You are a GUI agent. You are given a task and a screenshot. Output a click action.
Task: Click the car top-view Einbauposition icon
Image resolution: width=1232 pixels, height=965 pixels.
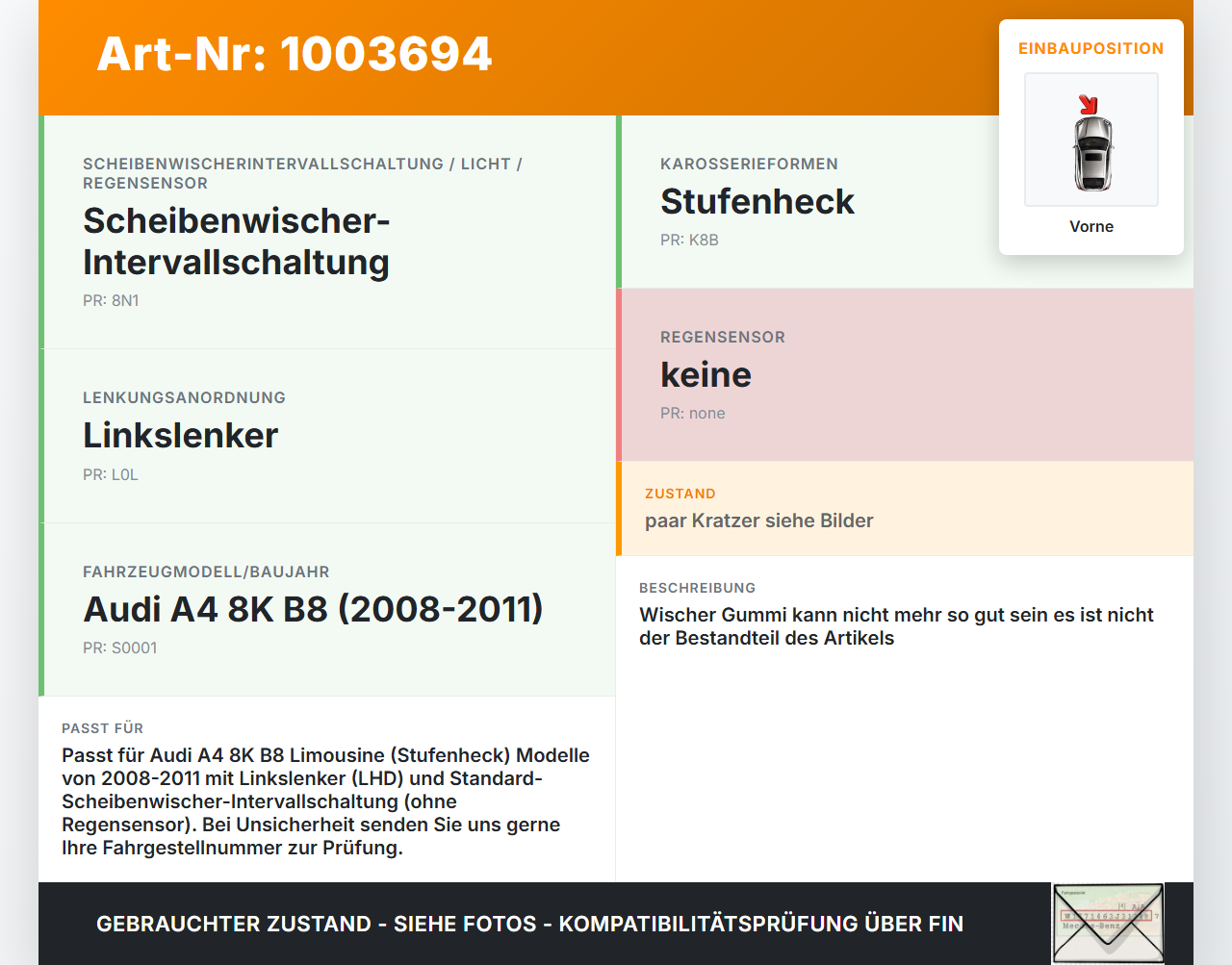coord(1091,140)
